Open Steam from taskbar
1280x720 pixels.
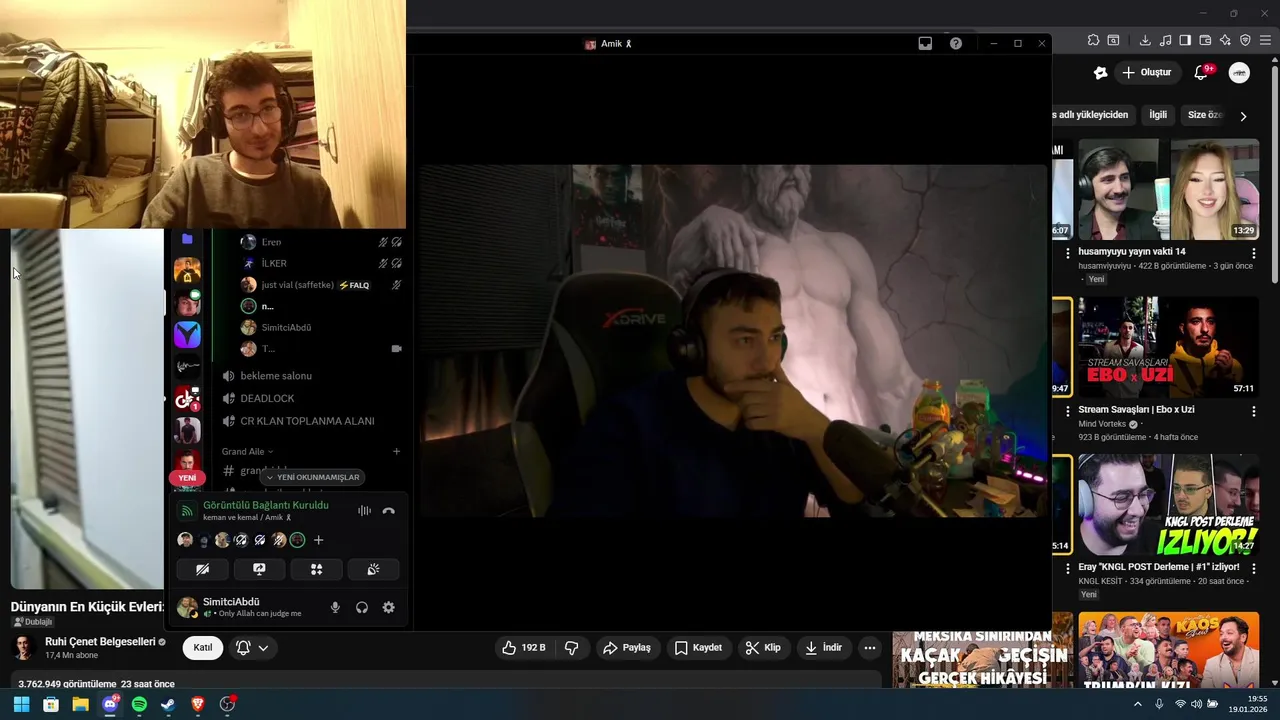click(168, 704)
